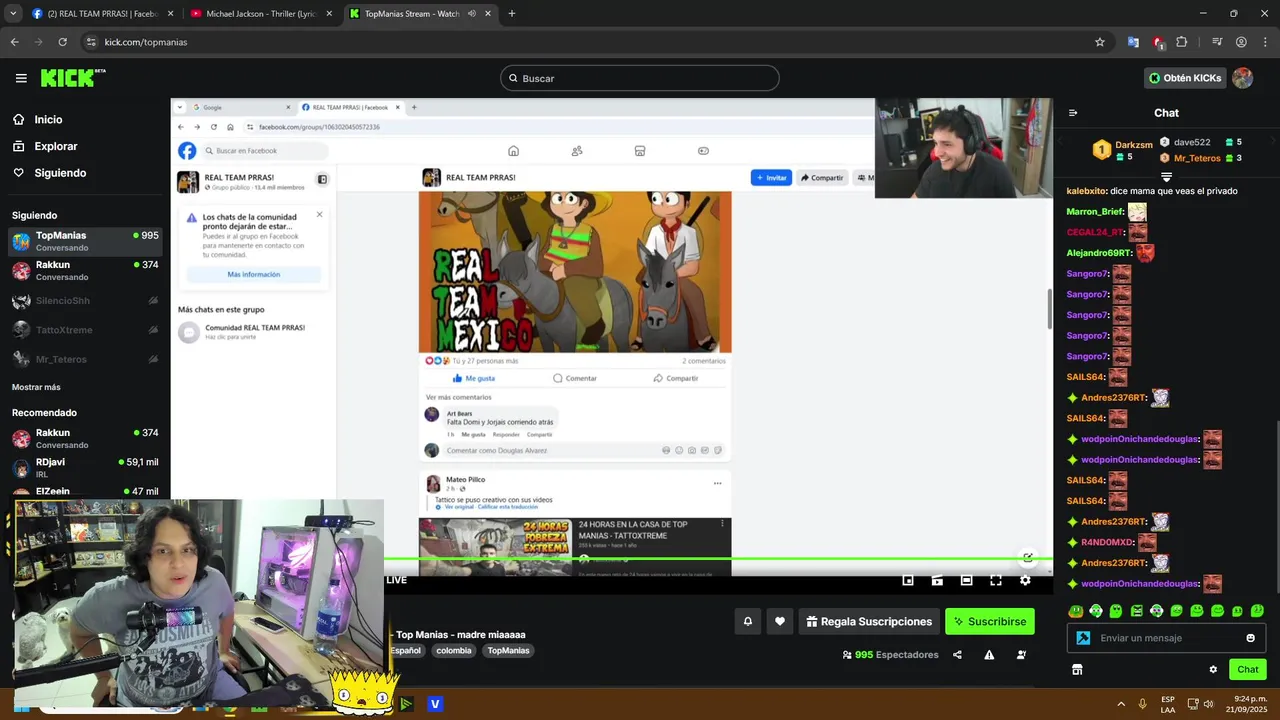The image size is (1280, 720).
Task: Open the emoji picker in chat input
Action: (1250, 638)
